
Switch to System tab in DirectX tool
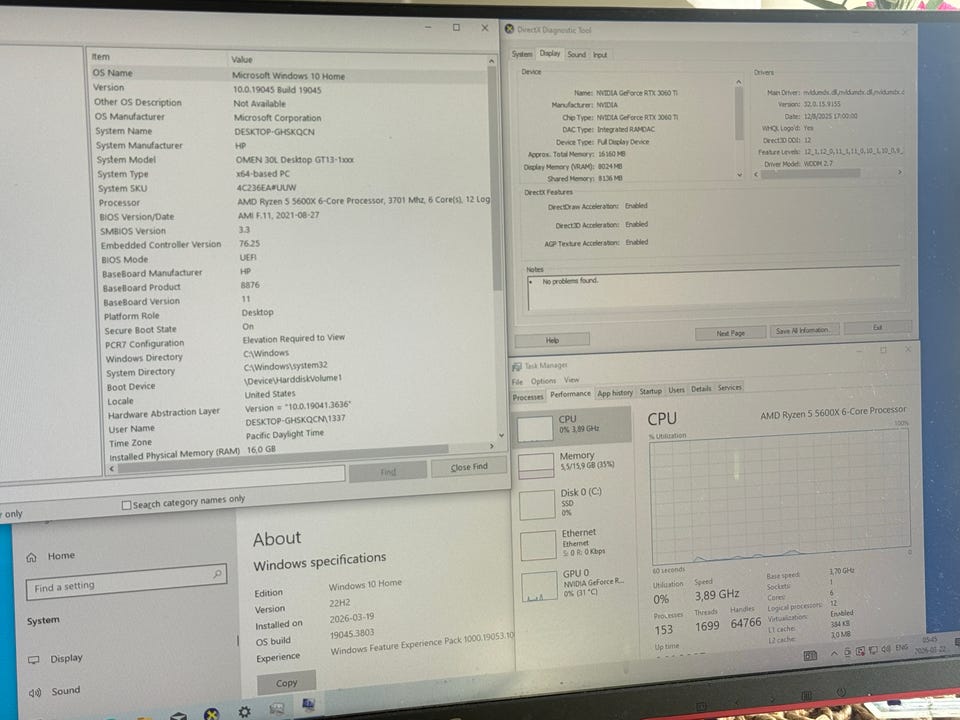[x=522, y=54]
